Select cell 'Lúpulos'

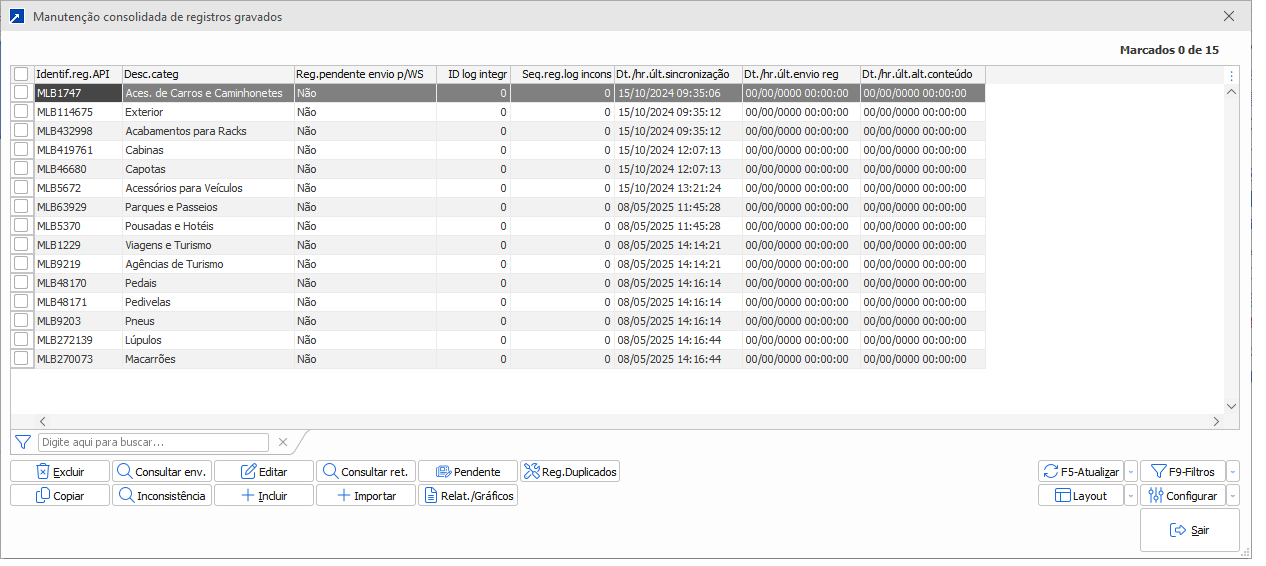tap(208, 340)
